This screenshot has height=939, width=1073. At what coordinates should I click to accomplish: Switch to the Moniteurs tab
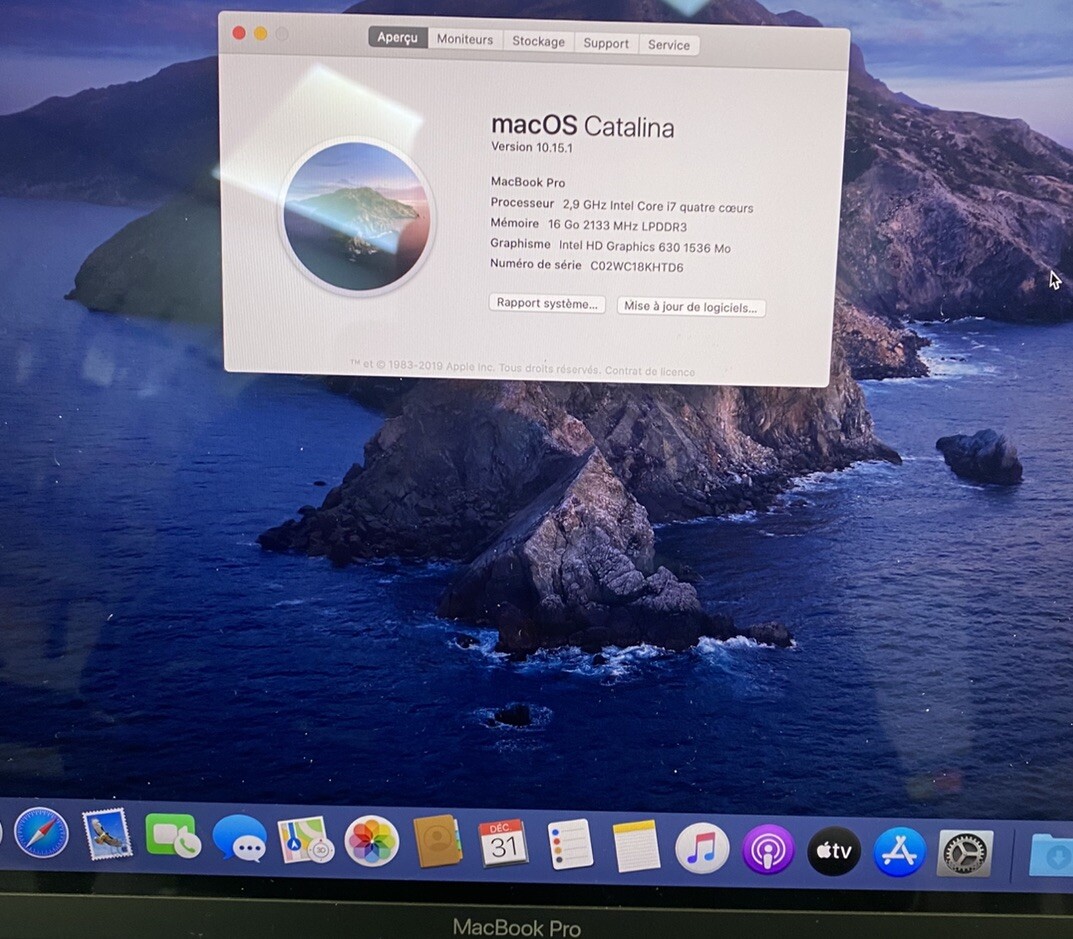click(465, 40)
